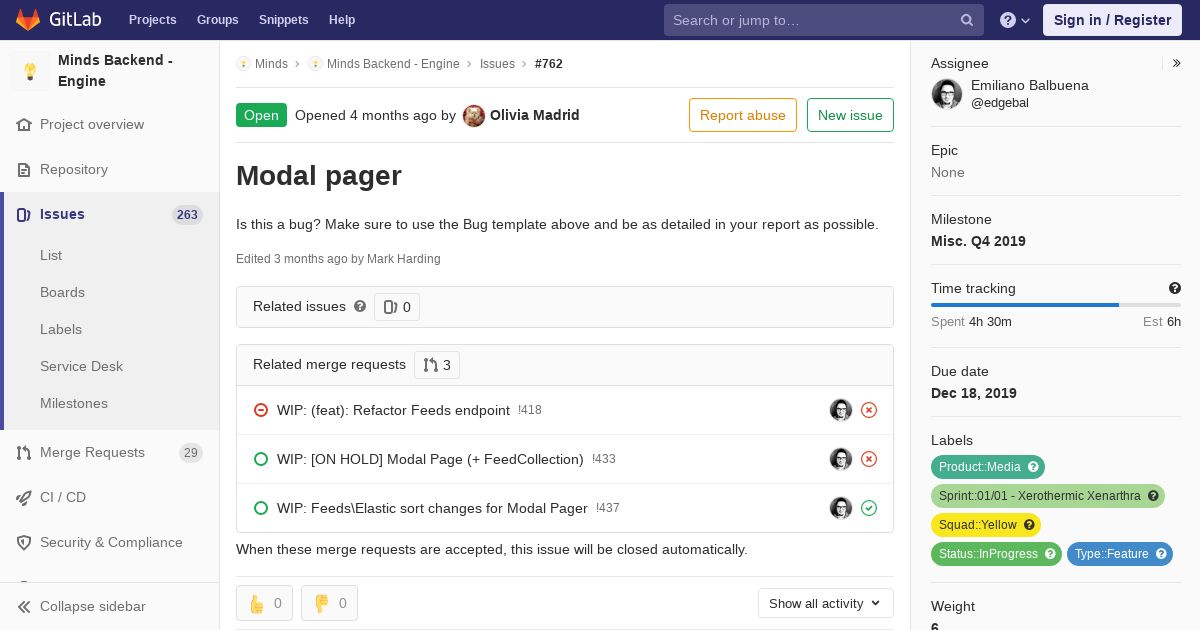Open the Milestones sidebar item

coord(74,404)
